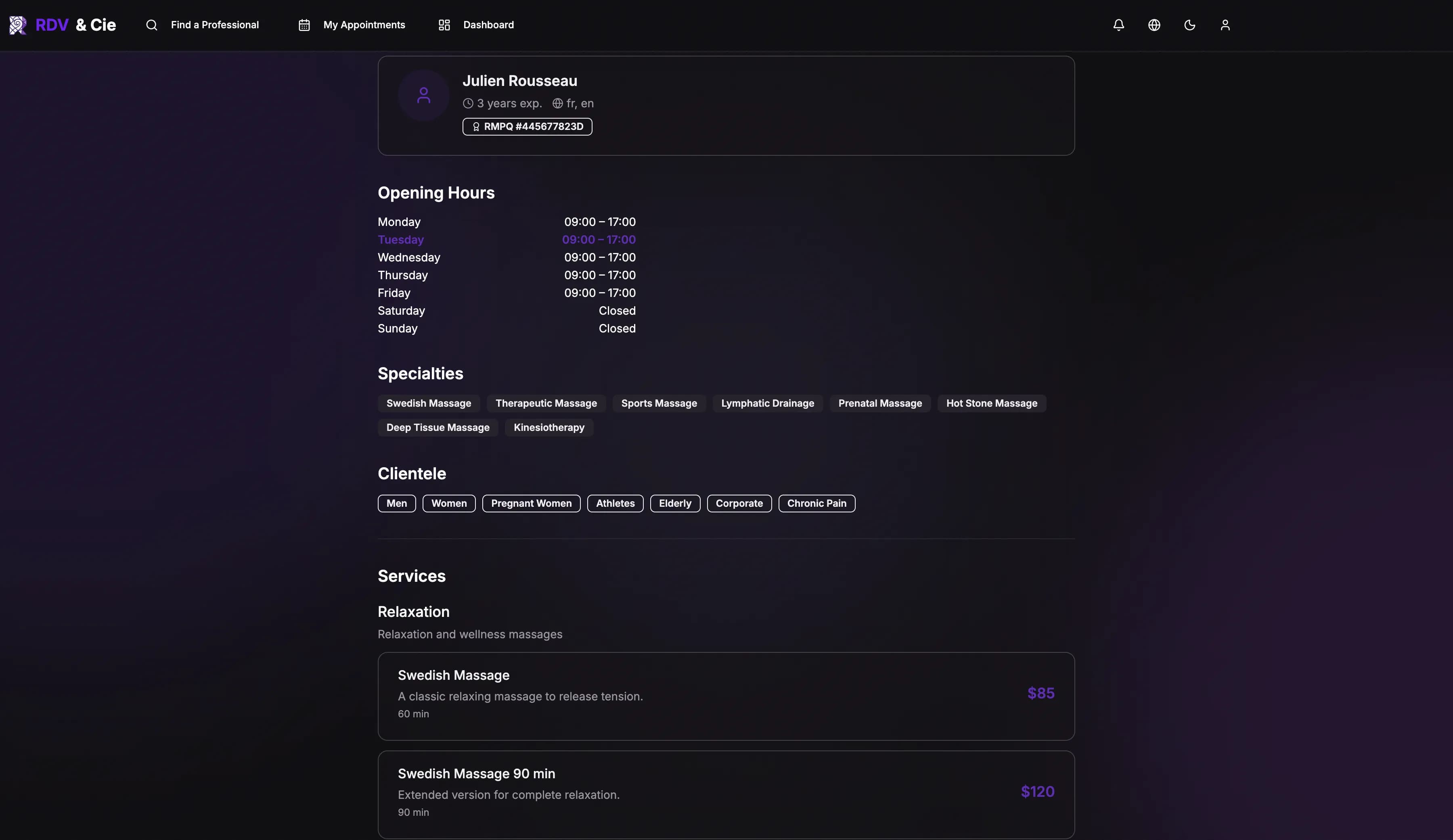Screen dimensions: 1453x840
Task: Select the Swedish Massage $85 service card
Action: pos(726,696)
